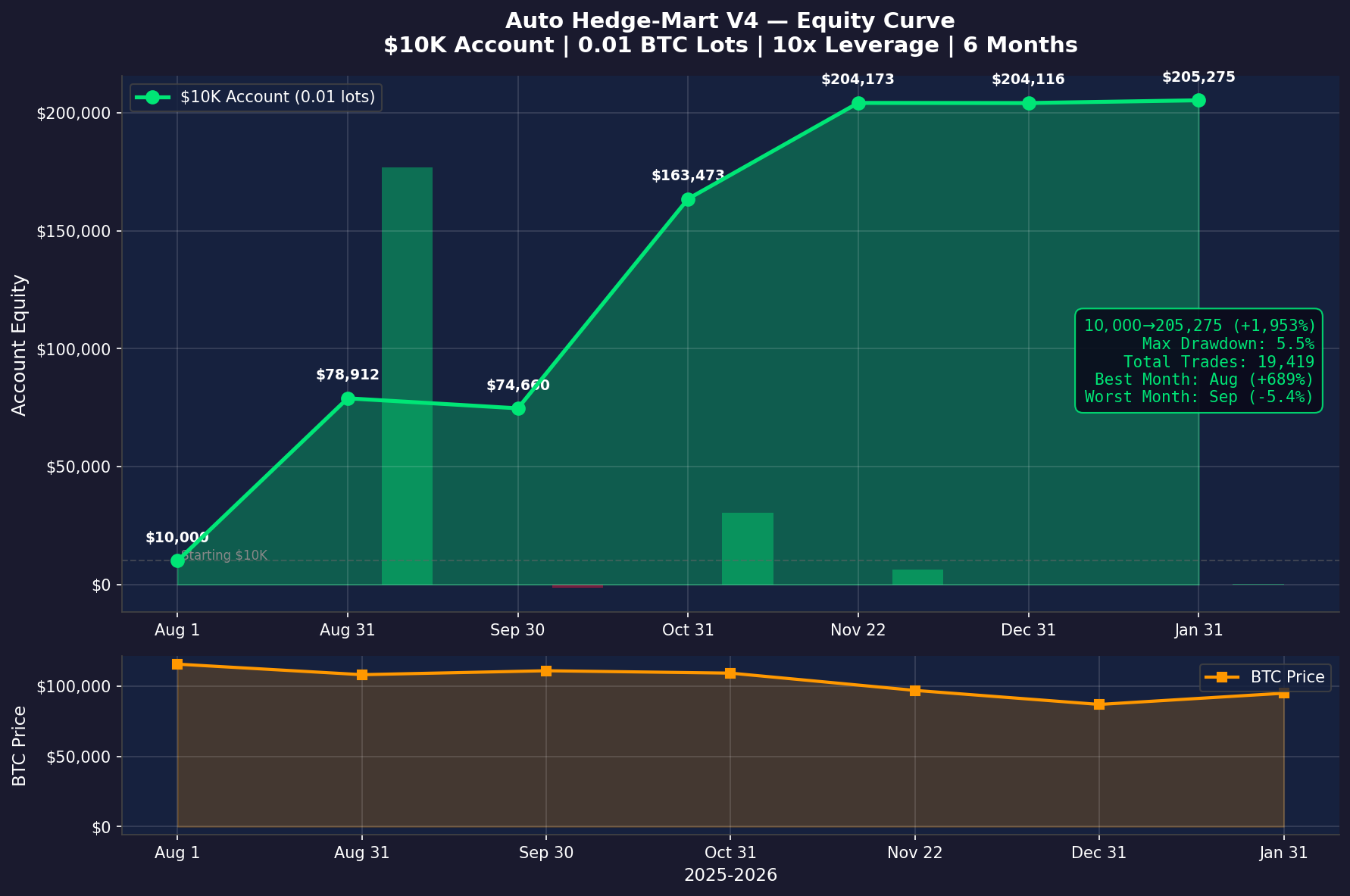Select the $163,473 equity curve marker

pyautogui.click(x=688, y=199)
